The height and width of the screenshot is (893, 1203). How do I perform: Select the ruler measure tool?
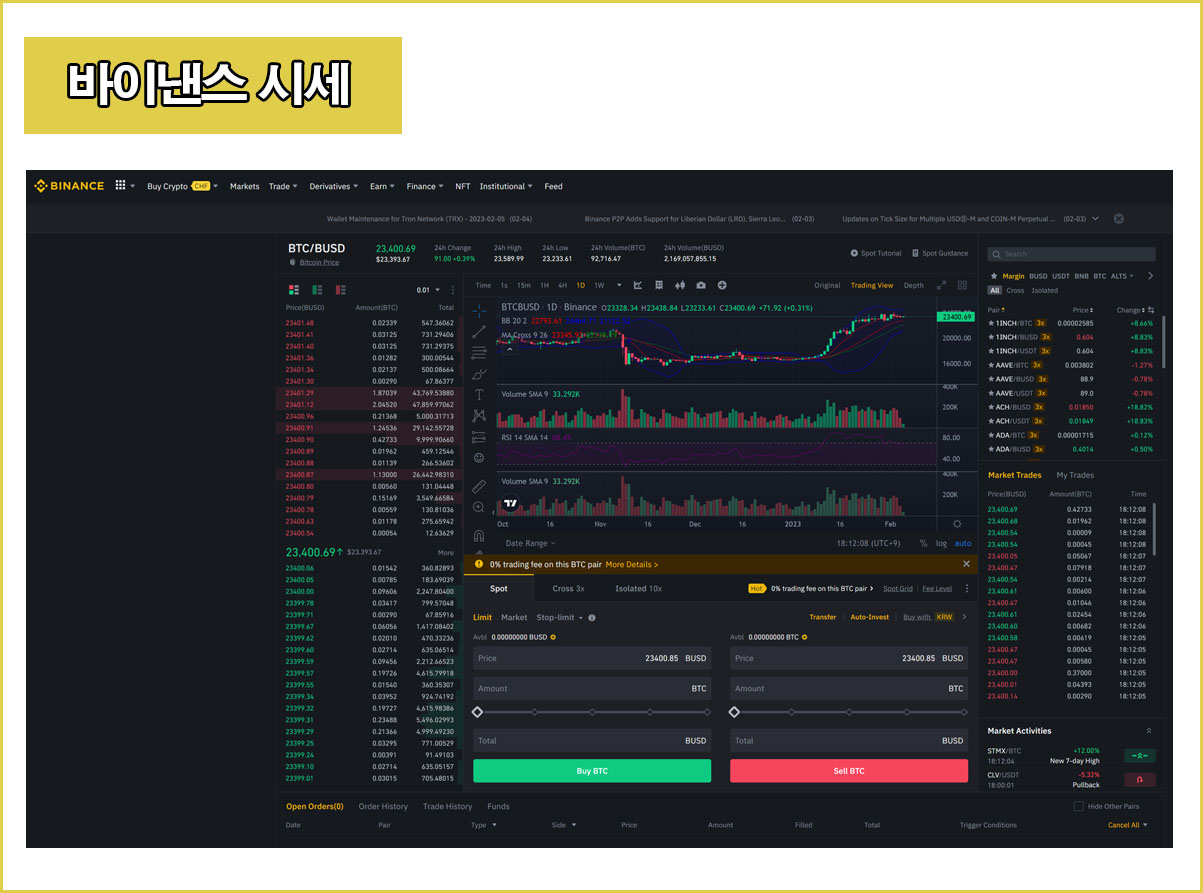(479, 486)
